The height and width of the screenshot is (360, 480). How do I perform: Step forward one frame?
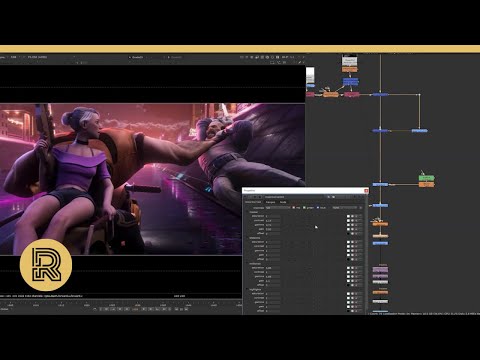pyautogui.click(x=144, y=309)
